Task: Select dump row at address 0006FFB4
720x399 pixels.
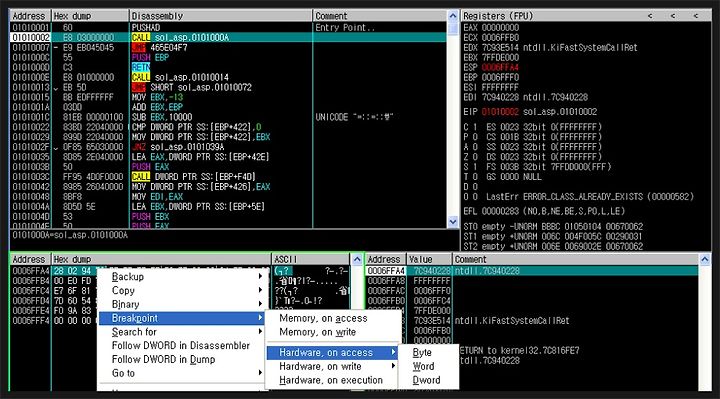Action: pyautogui.click(x=180, y=281)
